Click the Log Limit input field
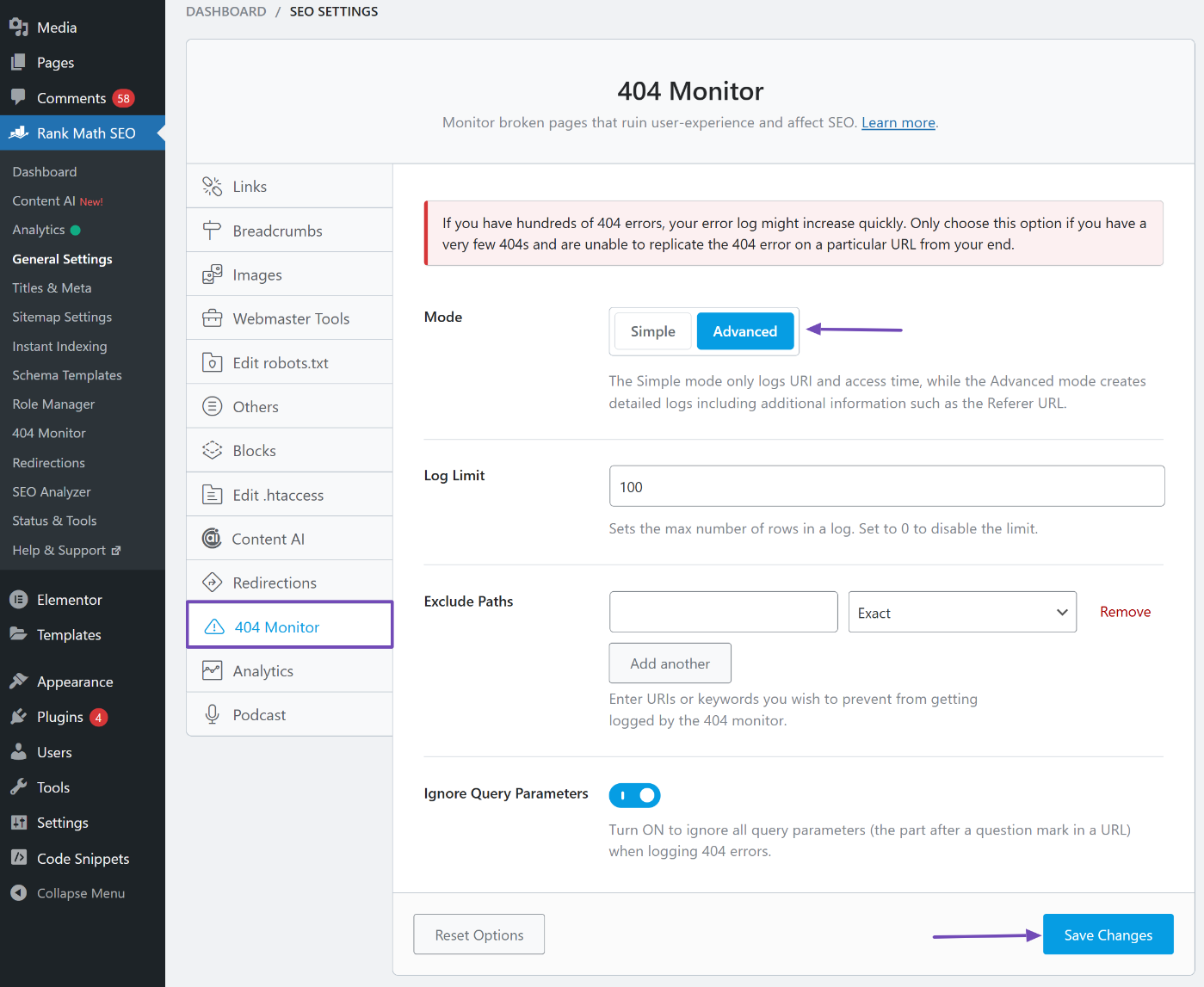This screenshot has height=987, width=1204. (x=886, y=486)
